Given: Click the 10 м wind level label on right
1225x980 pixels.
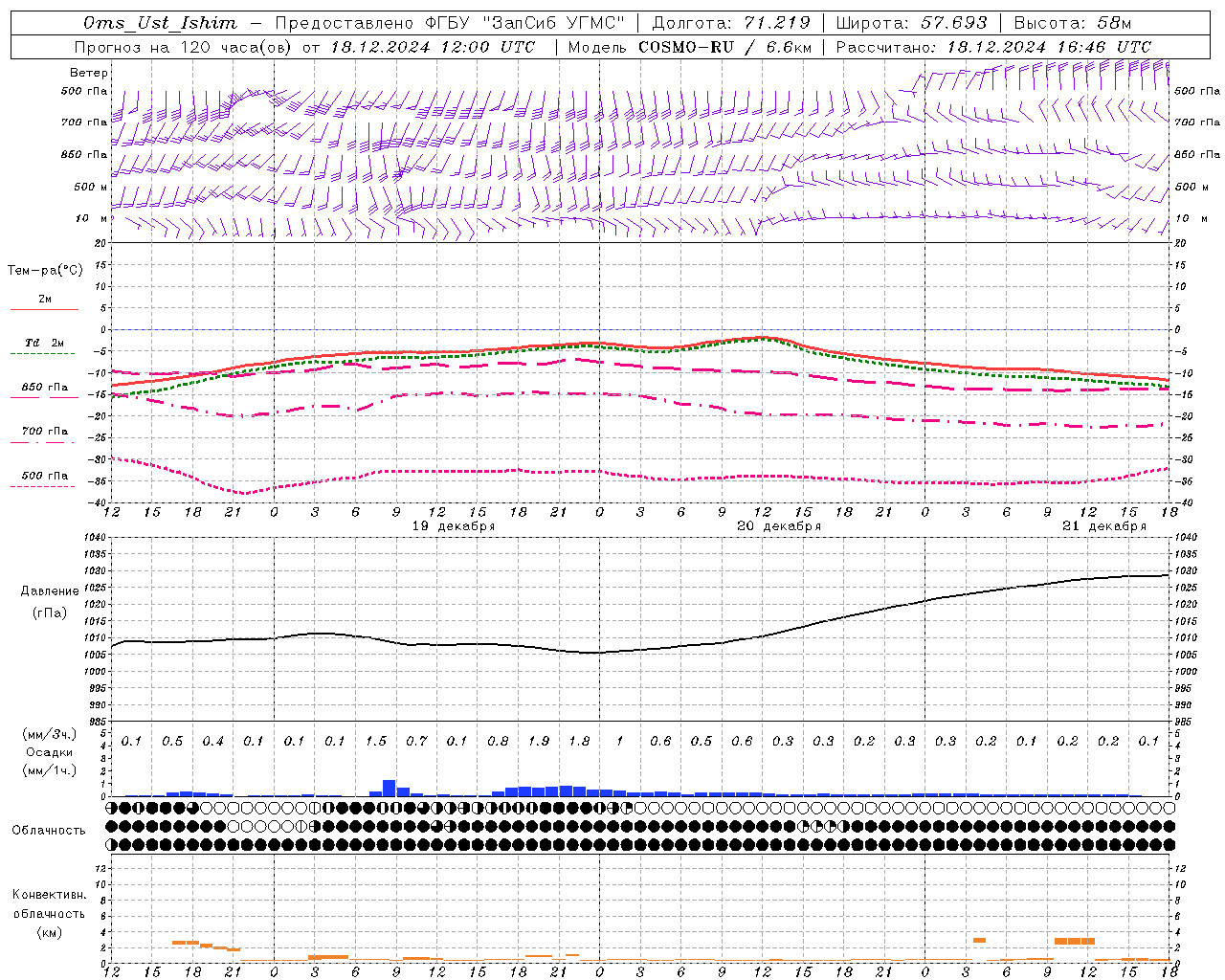Looking at the screenshot, I should click(x=1191, y=219).
